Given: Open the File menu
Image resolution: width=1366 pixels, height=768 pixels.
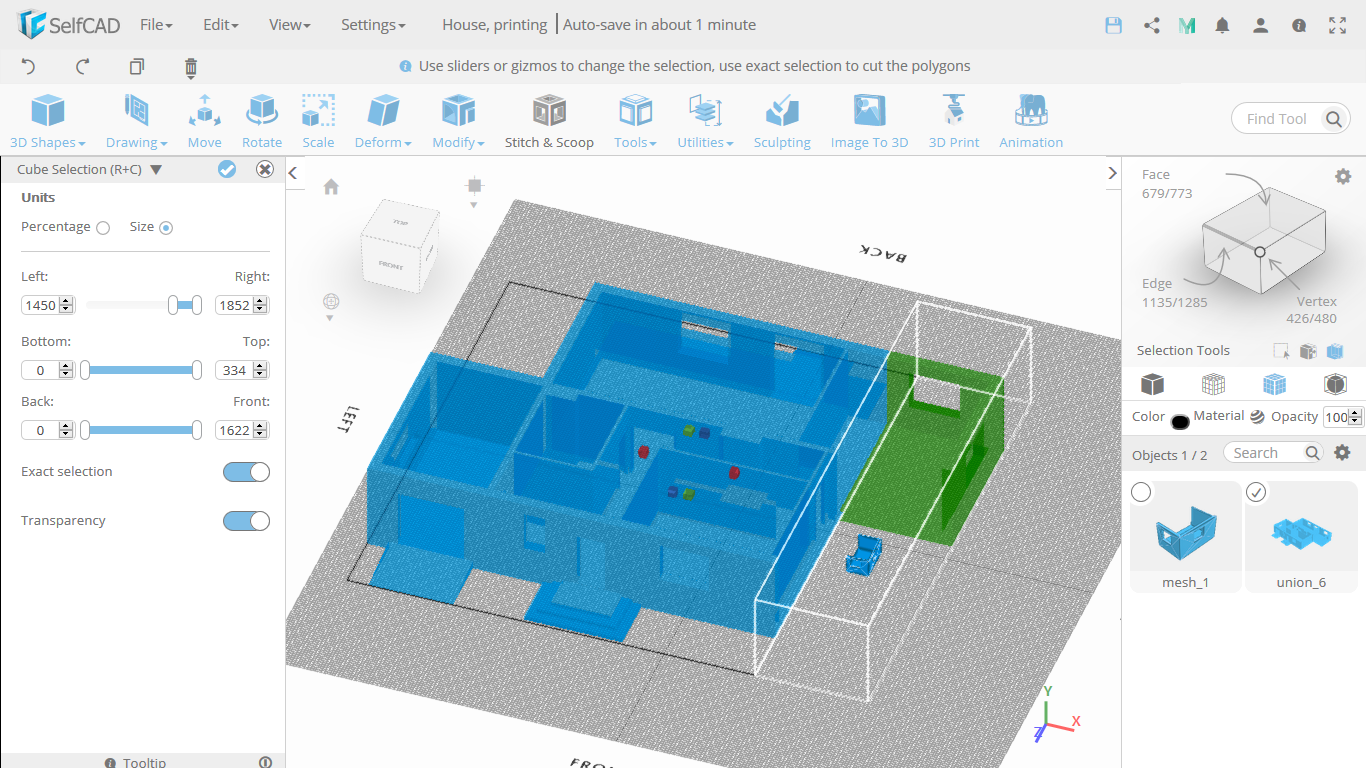Looking at the screenshot, I should [156, 25].
